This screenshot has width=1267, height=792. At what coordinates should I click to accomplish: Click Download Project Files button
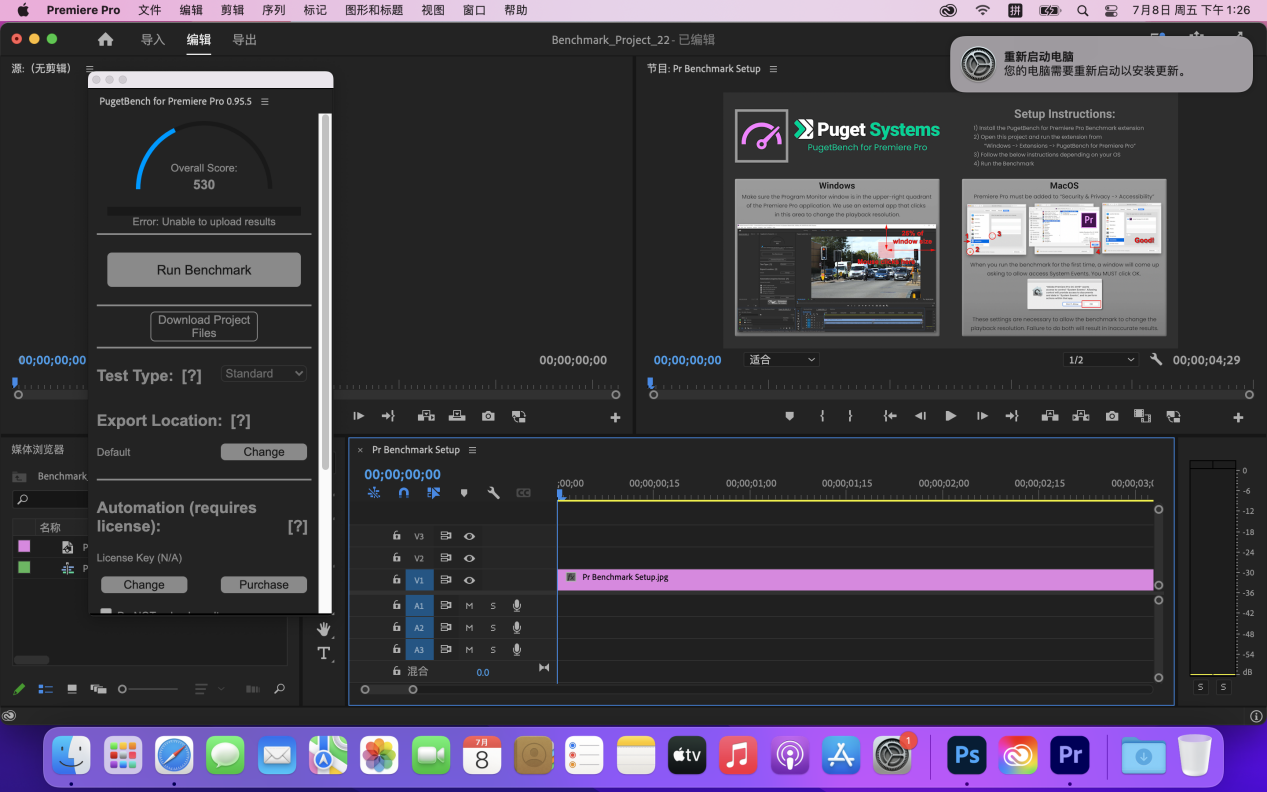(x=204, y=326)
